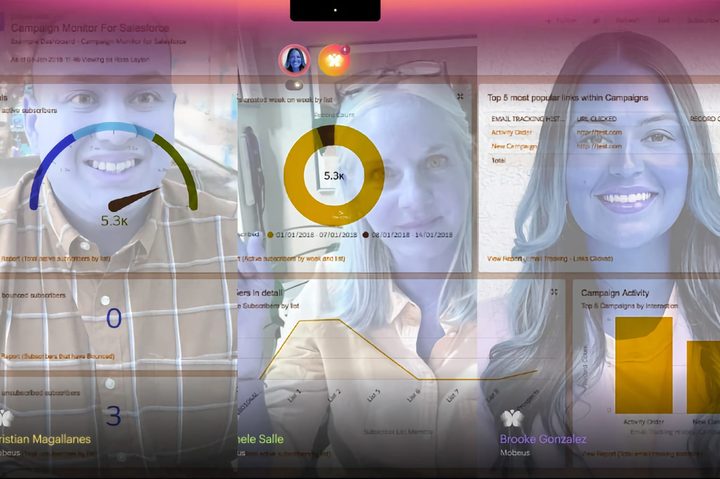Click the Campaign Activity widget title

[615, 293]
